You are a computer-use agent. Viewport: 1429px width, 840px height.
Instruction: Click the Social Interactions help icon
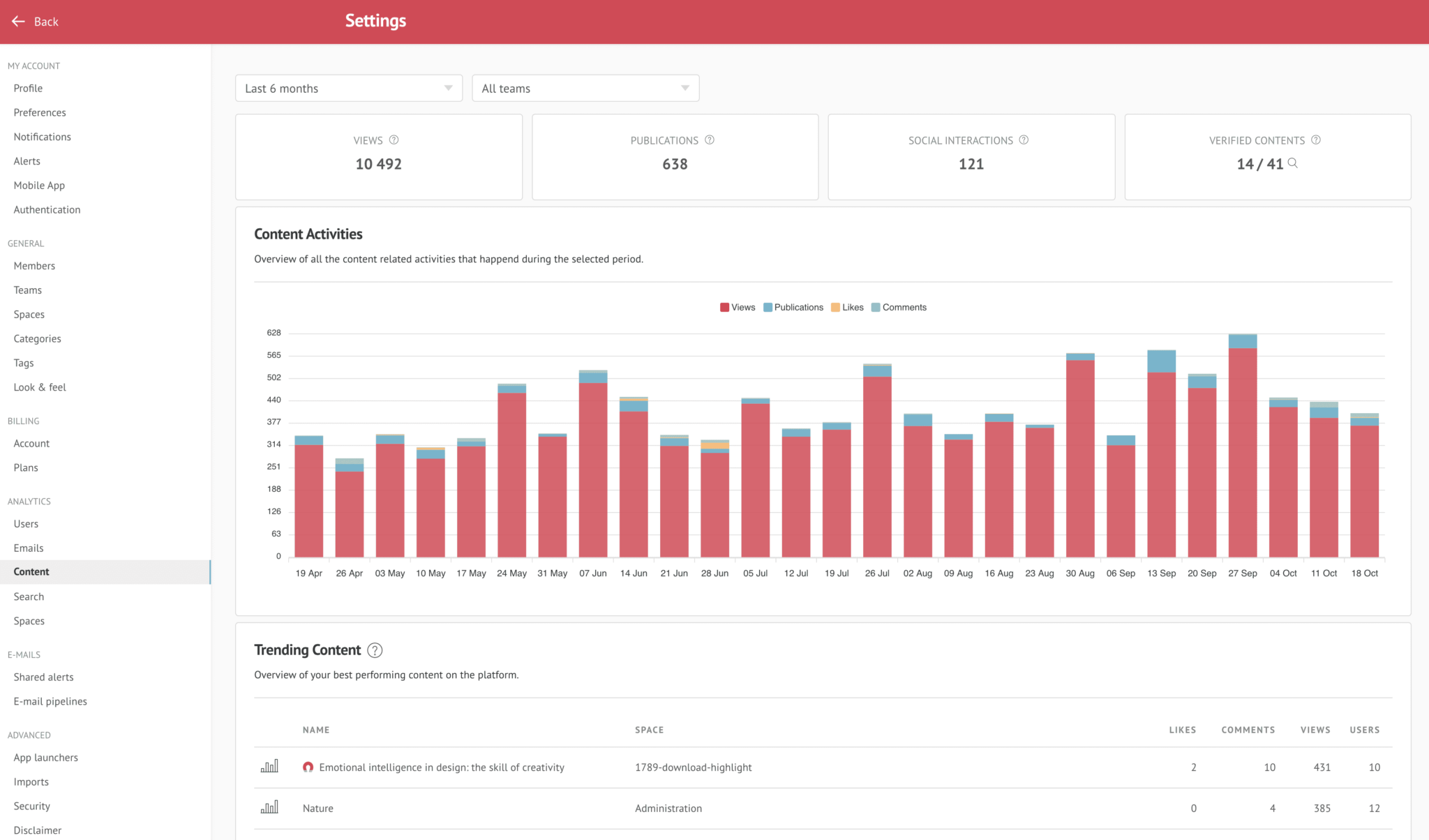tap(1024, 140)
